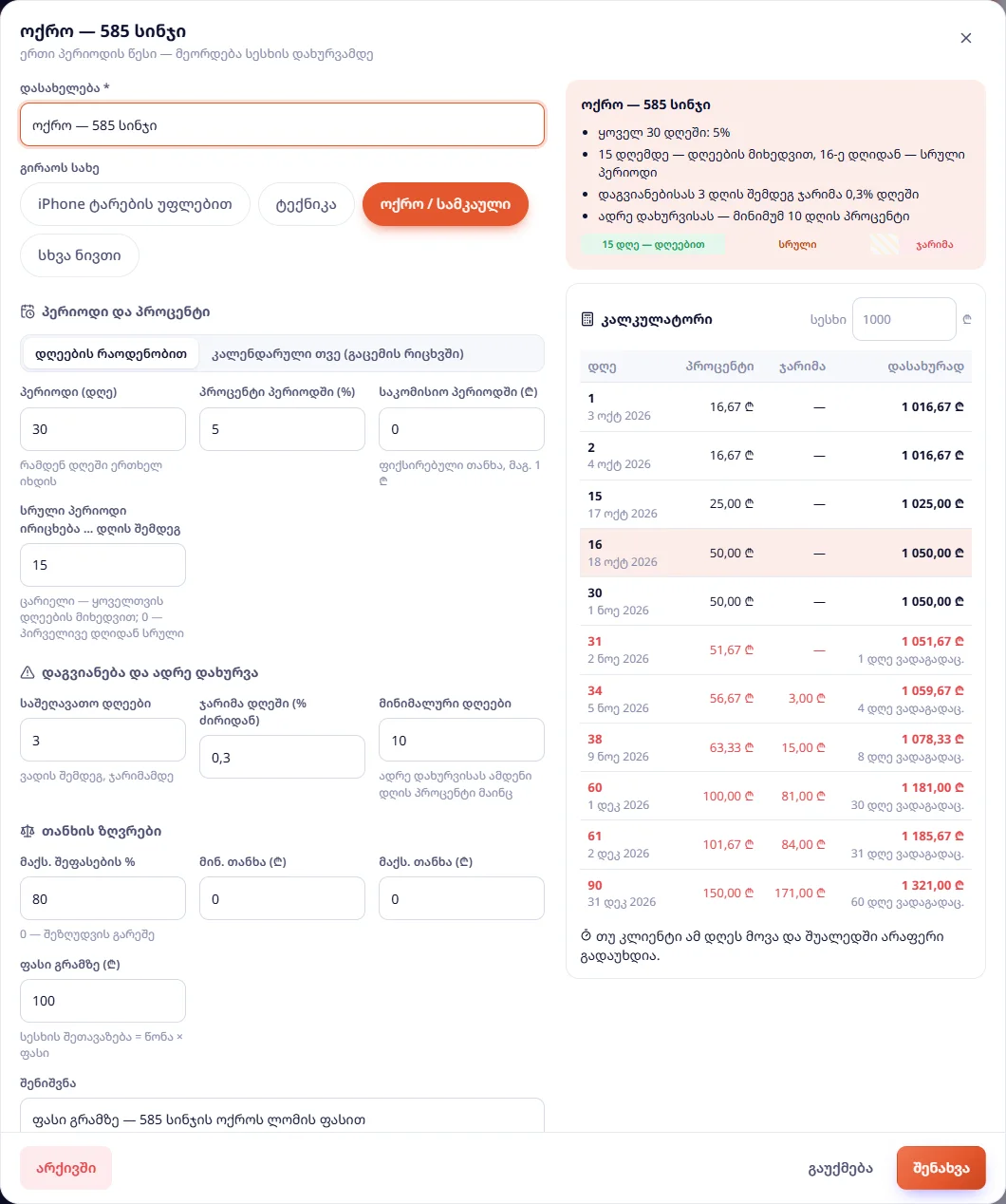Switch to კალენდარული თვე tab
1006x1204 pixels.
(x=338, y=353)
